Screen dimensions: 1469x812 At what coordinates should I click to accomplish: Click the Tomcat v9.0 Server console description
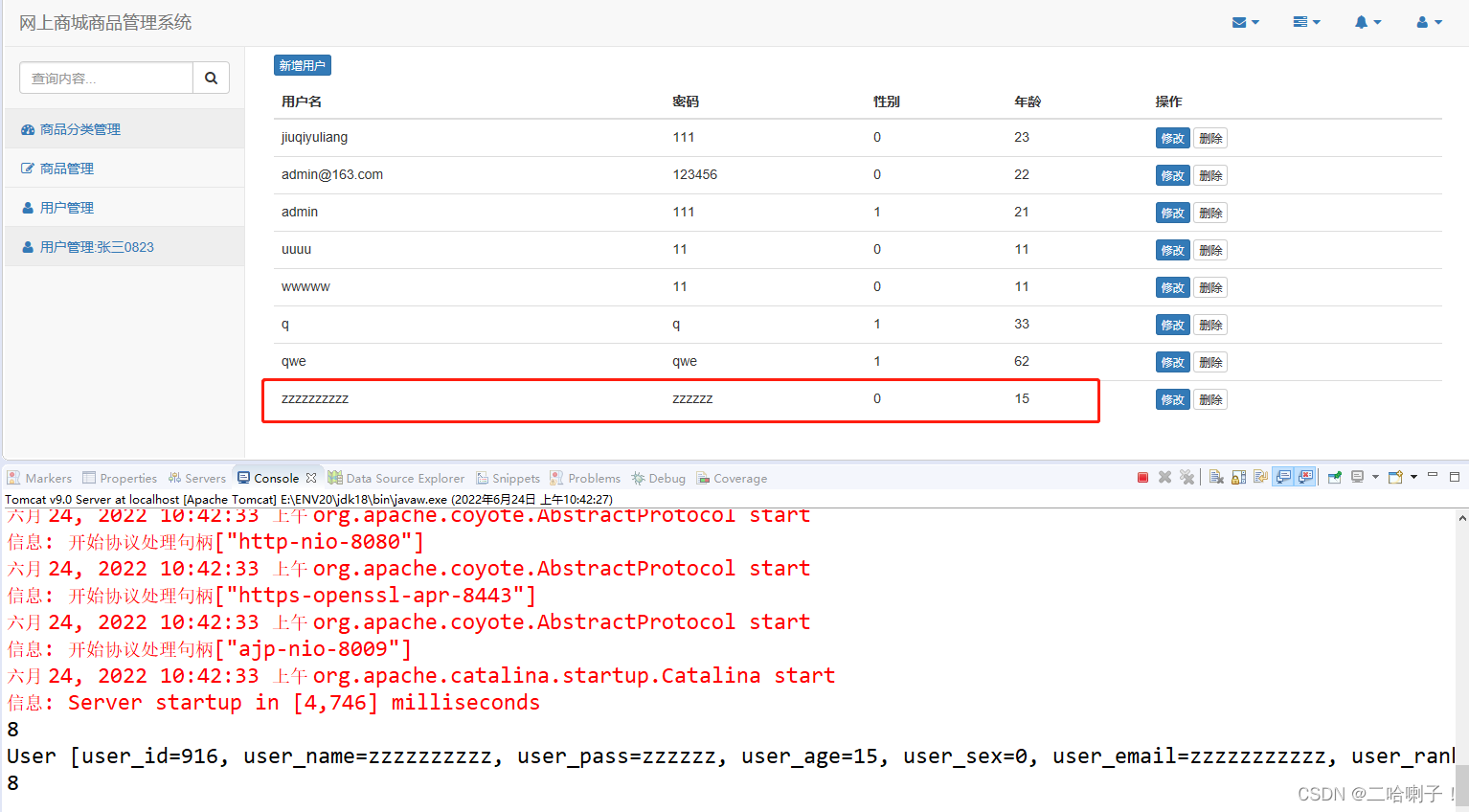tap(308, 499)
